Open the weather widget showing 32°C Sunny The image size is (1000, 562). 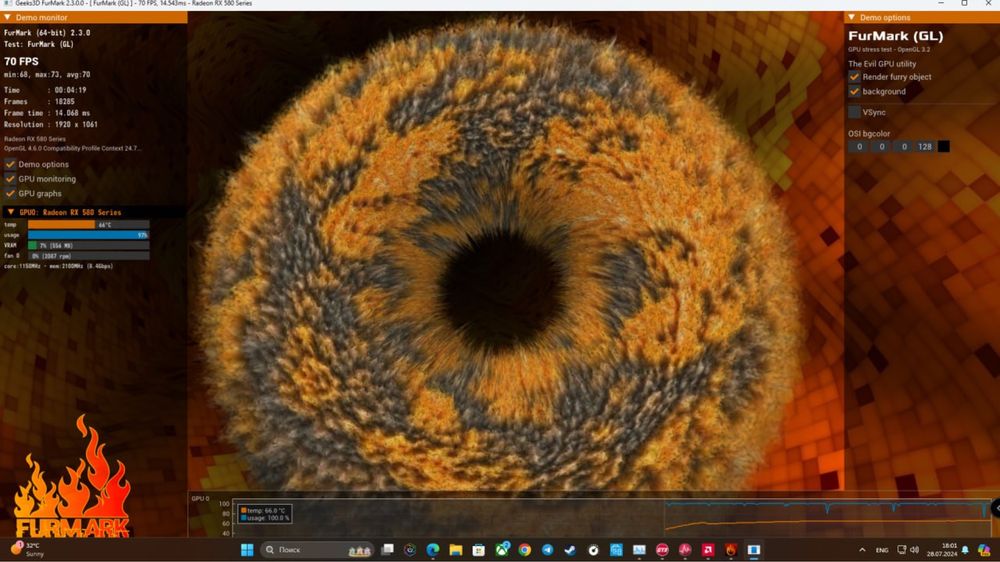(x=27, y=549)
